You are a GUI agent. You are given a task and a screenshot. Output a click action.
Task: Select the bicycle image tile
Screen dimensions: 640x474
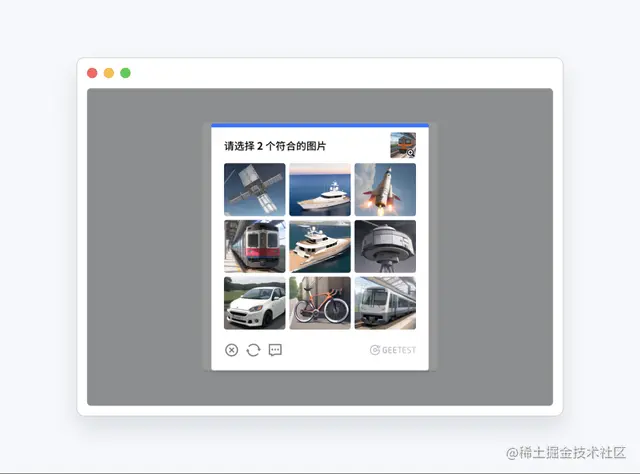[320, 303]
